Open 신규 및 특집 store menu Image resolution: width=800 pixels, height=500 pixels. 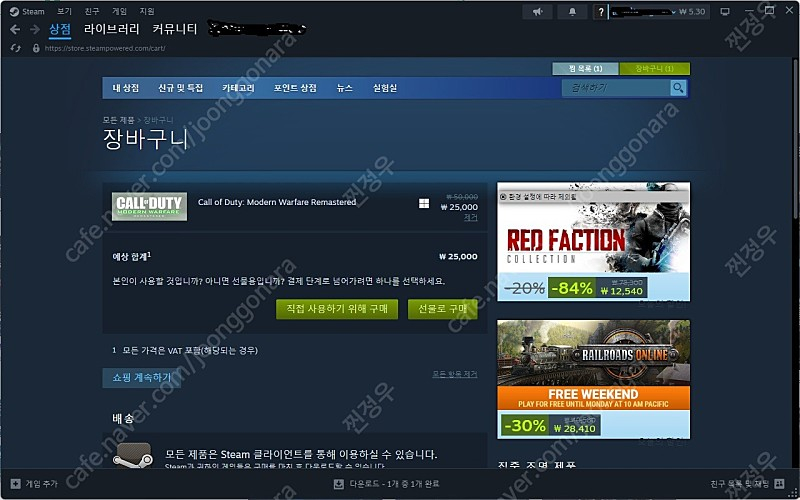180,88
